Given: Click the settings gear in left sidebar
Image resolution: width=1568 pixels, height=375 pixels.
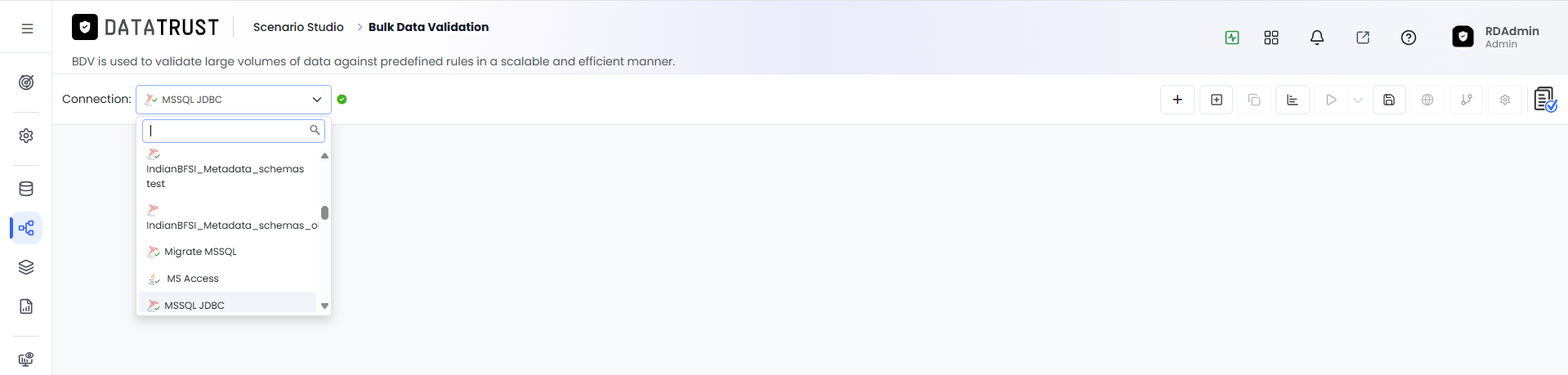Looking at the screenshot, I should pos(26,136).
